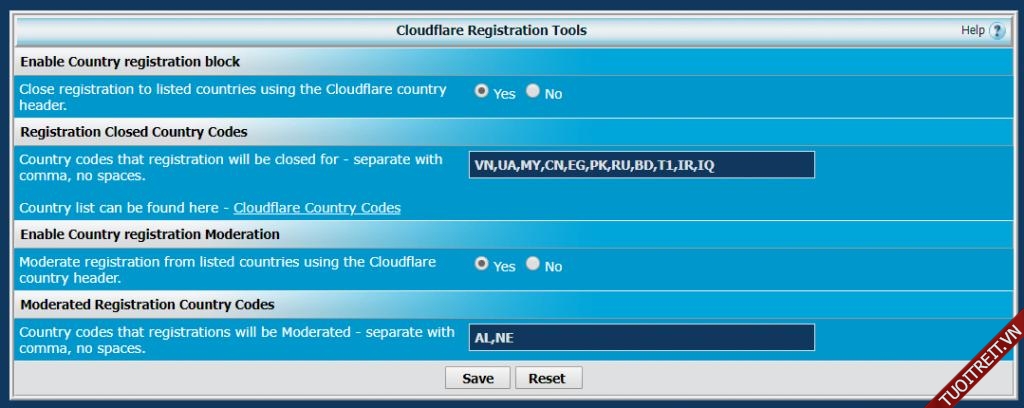
Task: Click the Cloudflare Registration Tools title bar
Action: pos(491,31)
